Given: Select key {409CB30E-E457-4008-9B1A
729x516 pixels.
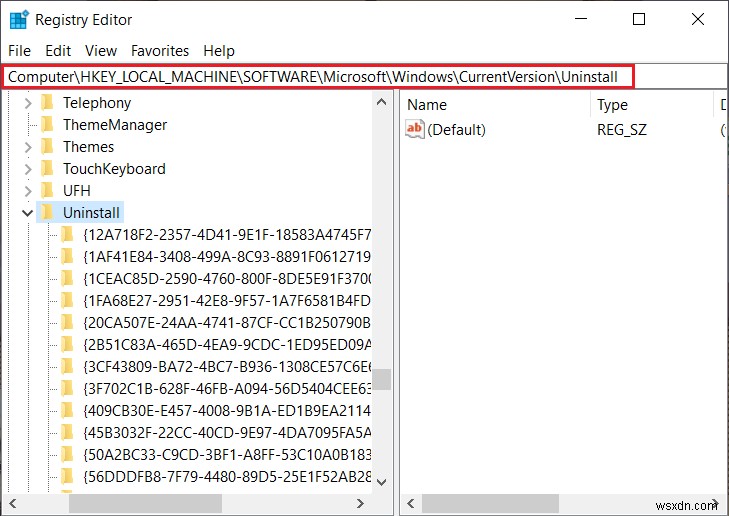Looking at the screenshot, I should 227,411.
